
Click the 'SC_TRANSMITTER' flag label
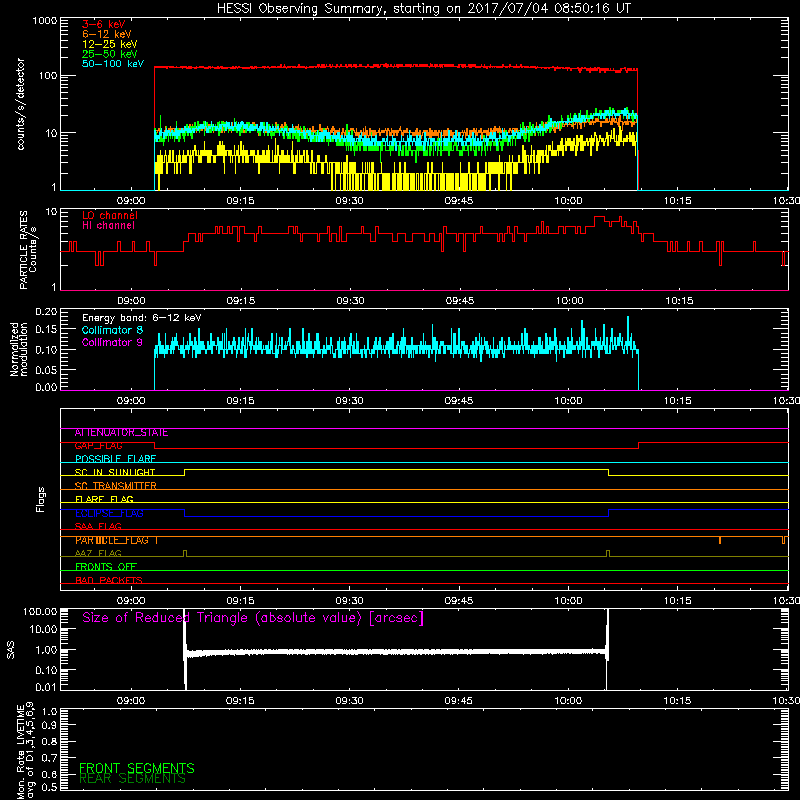pyautogui.click(x=115, y=486)
